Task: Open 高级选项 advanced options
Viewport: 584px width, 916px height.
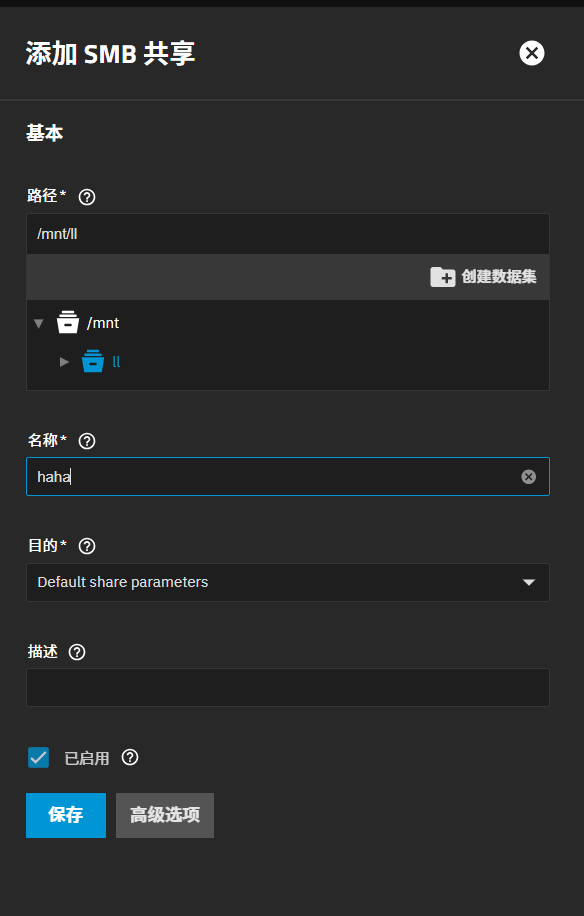Action: (165, 815)
